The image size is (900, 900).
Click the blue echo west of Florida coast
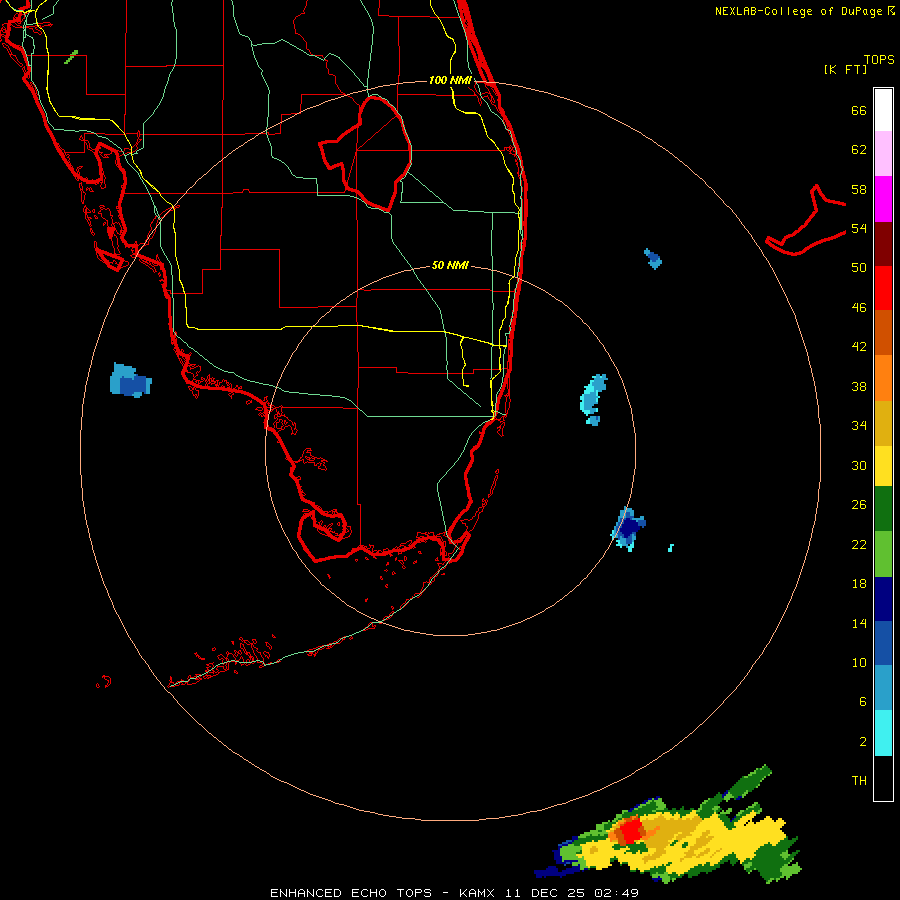pos(130,381)
